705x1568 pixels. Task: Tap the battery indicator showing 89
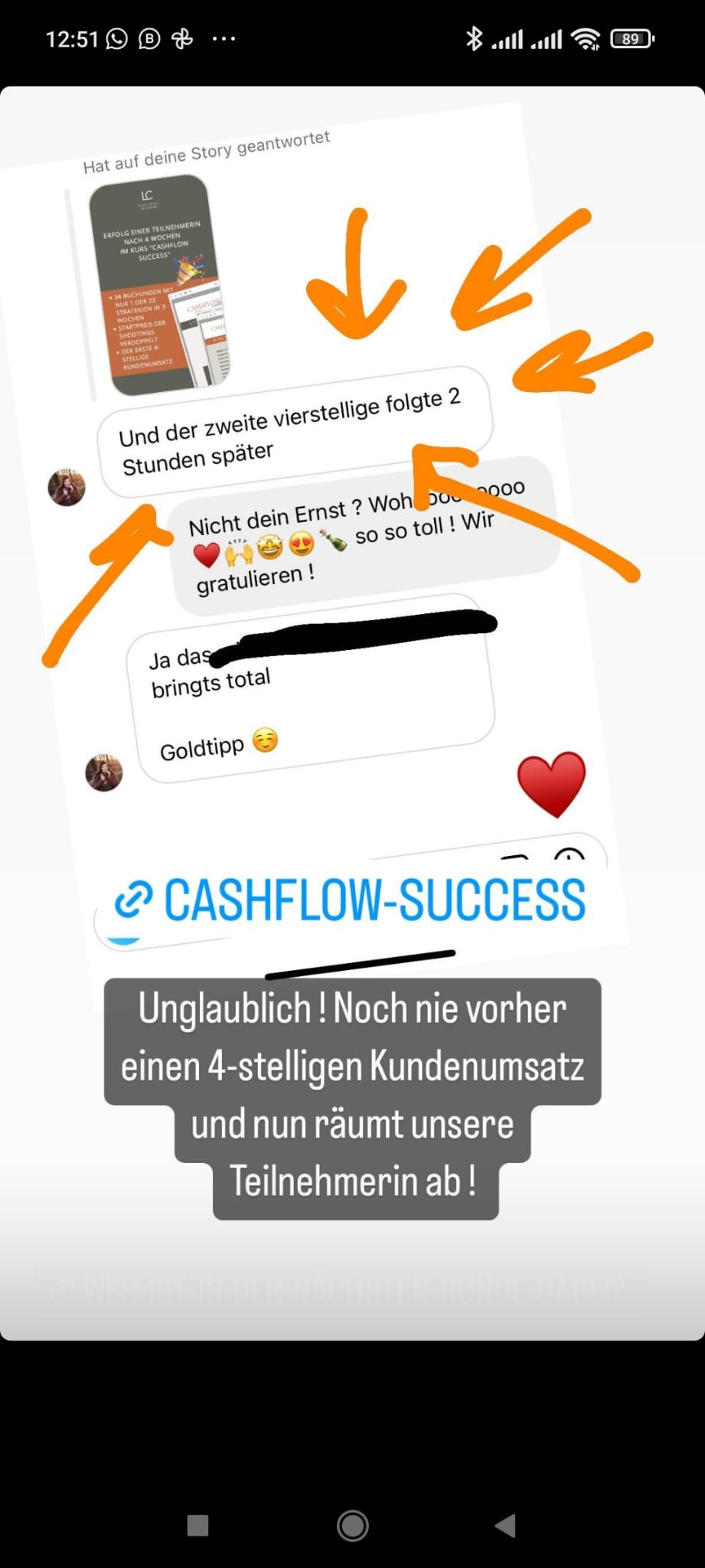[x=632, y=39]
